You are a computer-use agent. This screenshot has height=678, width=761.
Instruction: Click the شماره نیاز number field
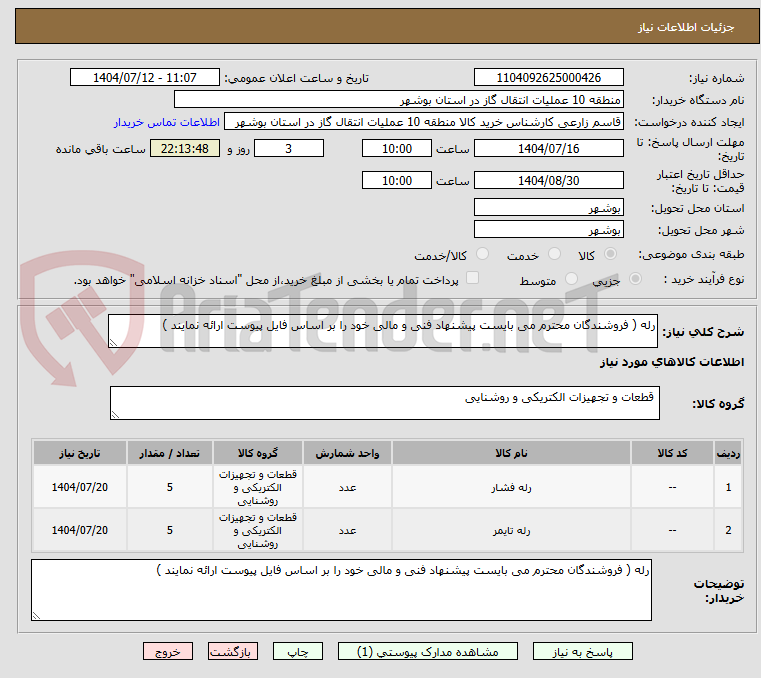(548, 78)
